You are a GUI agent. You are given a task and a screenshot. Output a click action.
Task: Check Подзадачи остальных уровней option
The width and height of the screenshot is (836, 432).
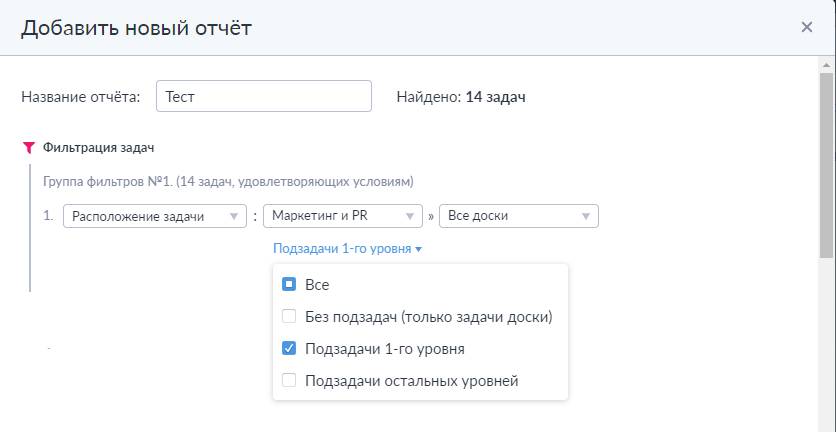289,381
